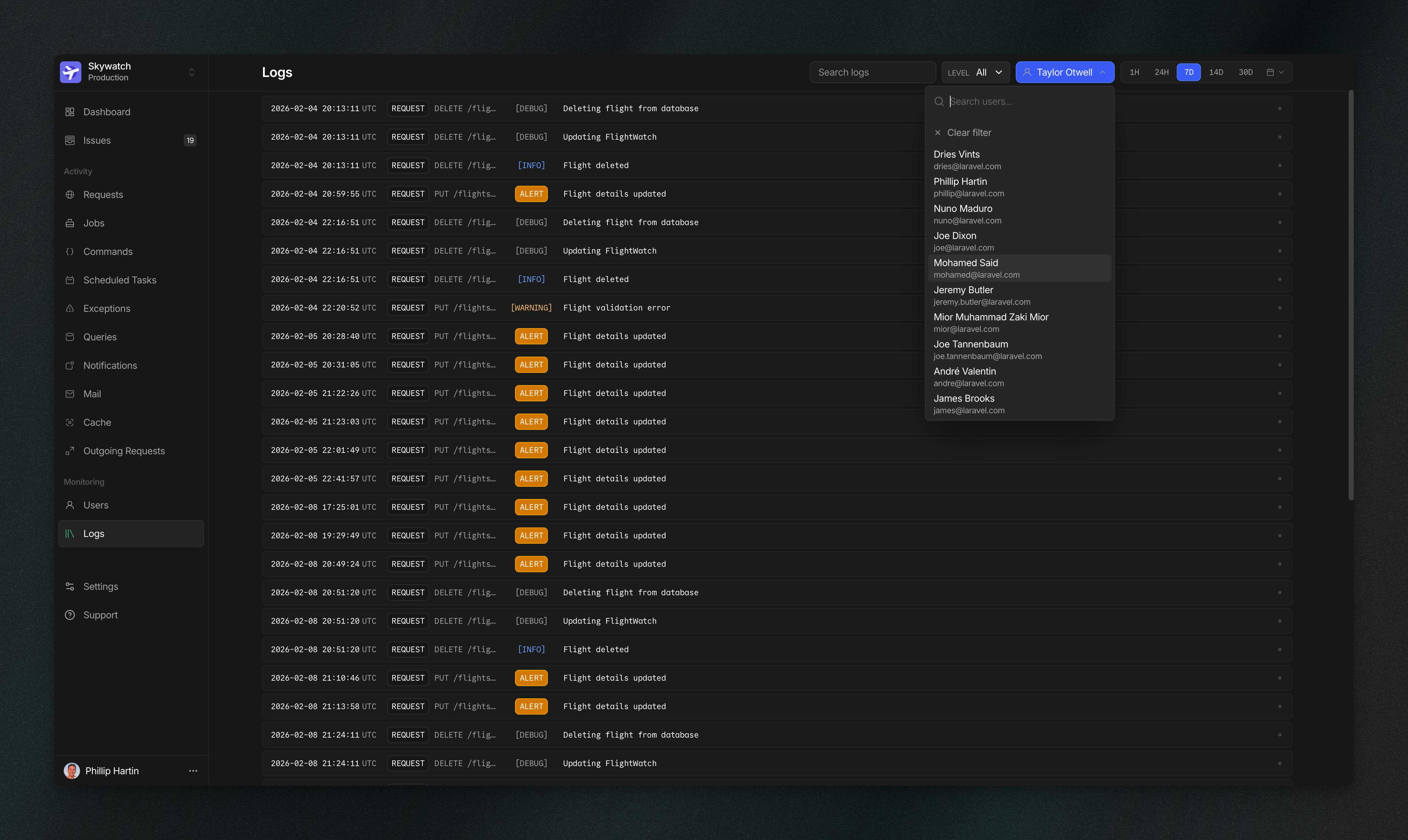Open the Mail section
This screenshot has height=840, width=1408.
click(x=92, y=394)
